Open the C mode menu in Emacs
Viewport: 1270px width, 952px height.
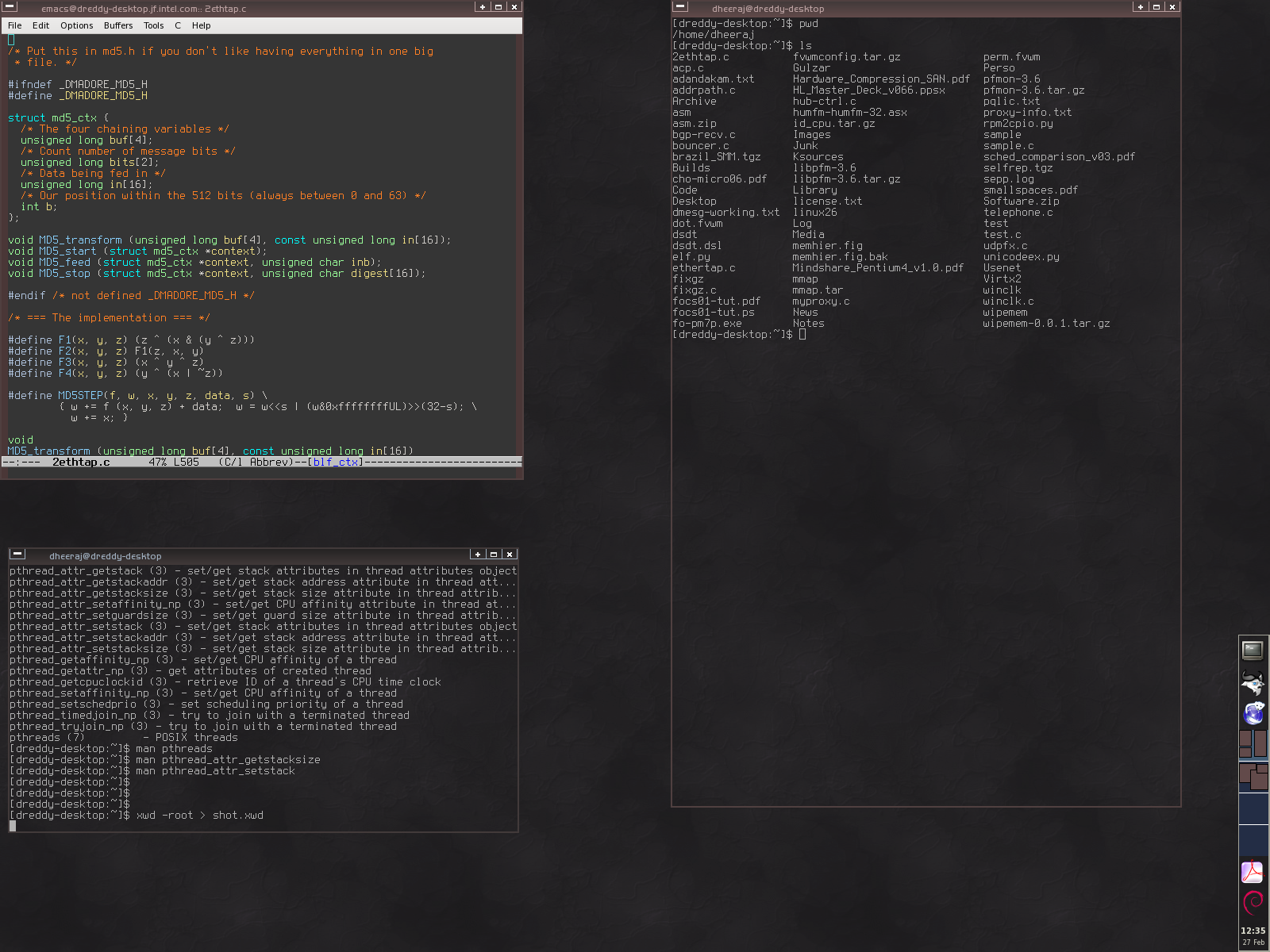[x=178, y=25]
